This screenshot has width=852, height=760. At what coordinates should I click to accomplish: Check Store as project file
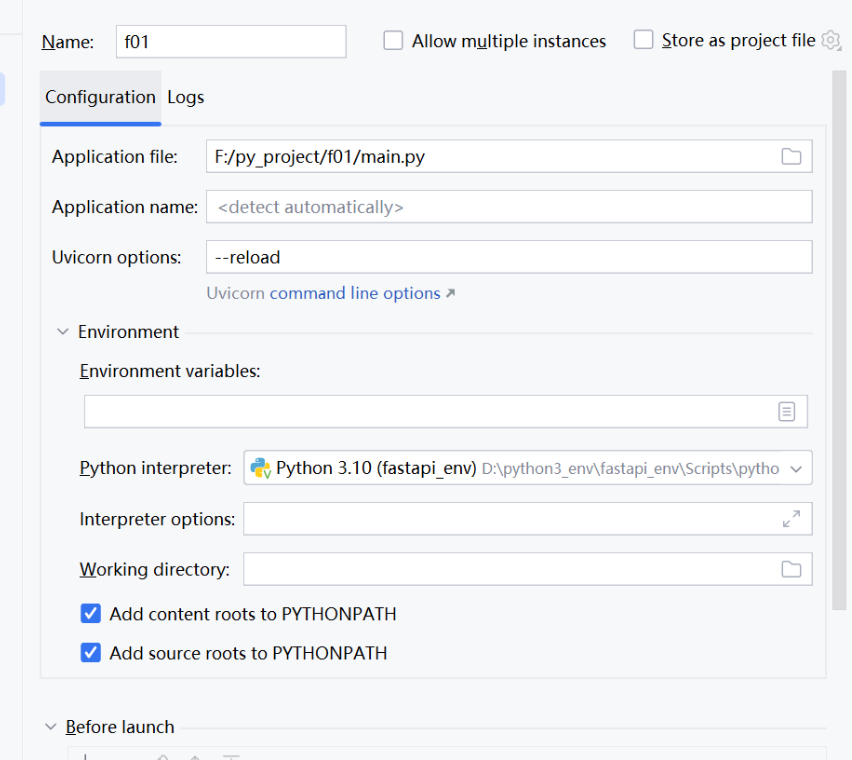click(644, 41)
